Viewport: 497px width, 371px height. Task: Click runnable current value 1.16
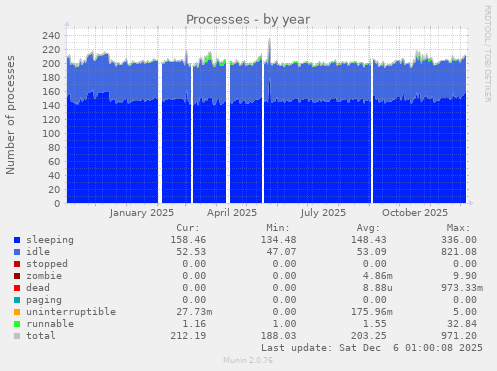[194, 324]
